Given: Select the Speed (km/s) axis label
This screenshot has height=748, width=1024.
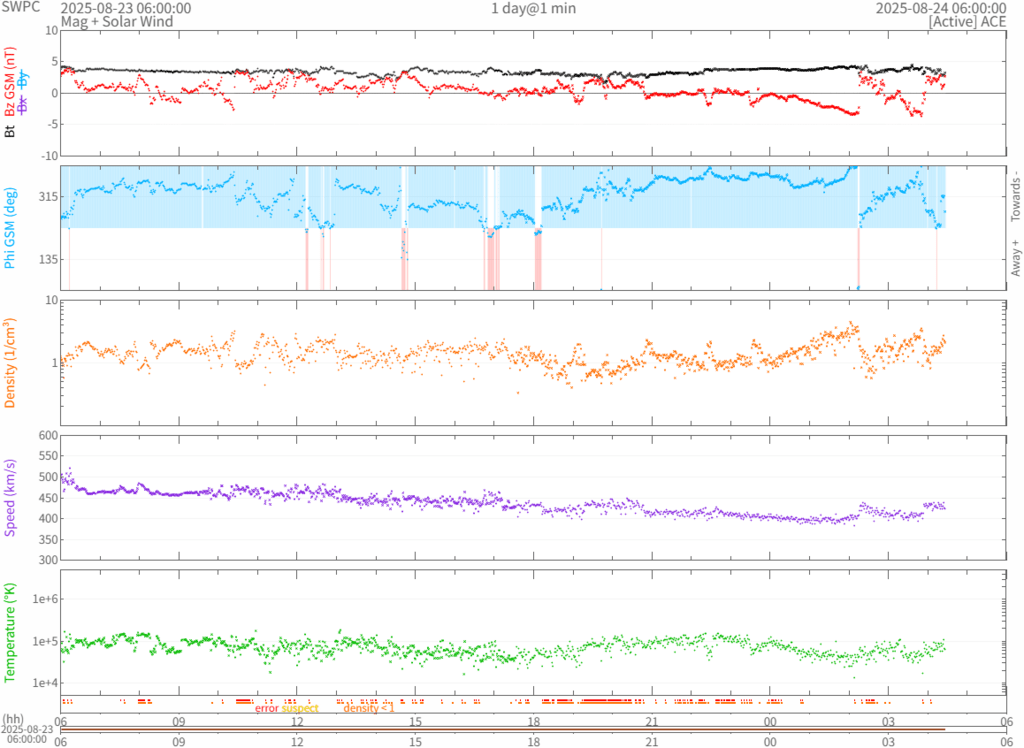Looking at the screenshot, I should click(10, 497).
